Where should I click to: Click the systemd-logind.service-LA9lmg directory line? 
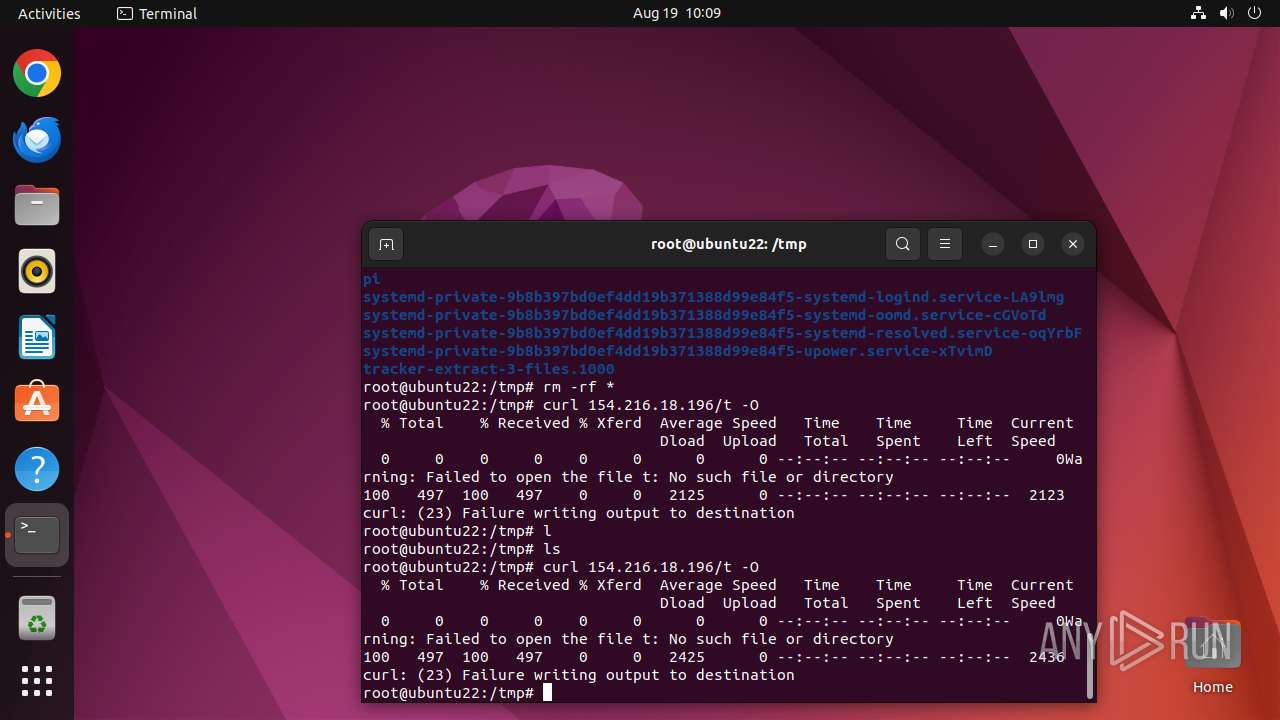pos(713,297)
